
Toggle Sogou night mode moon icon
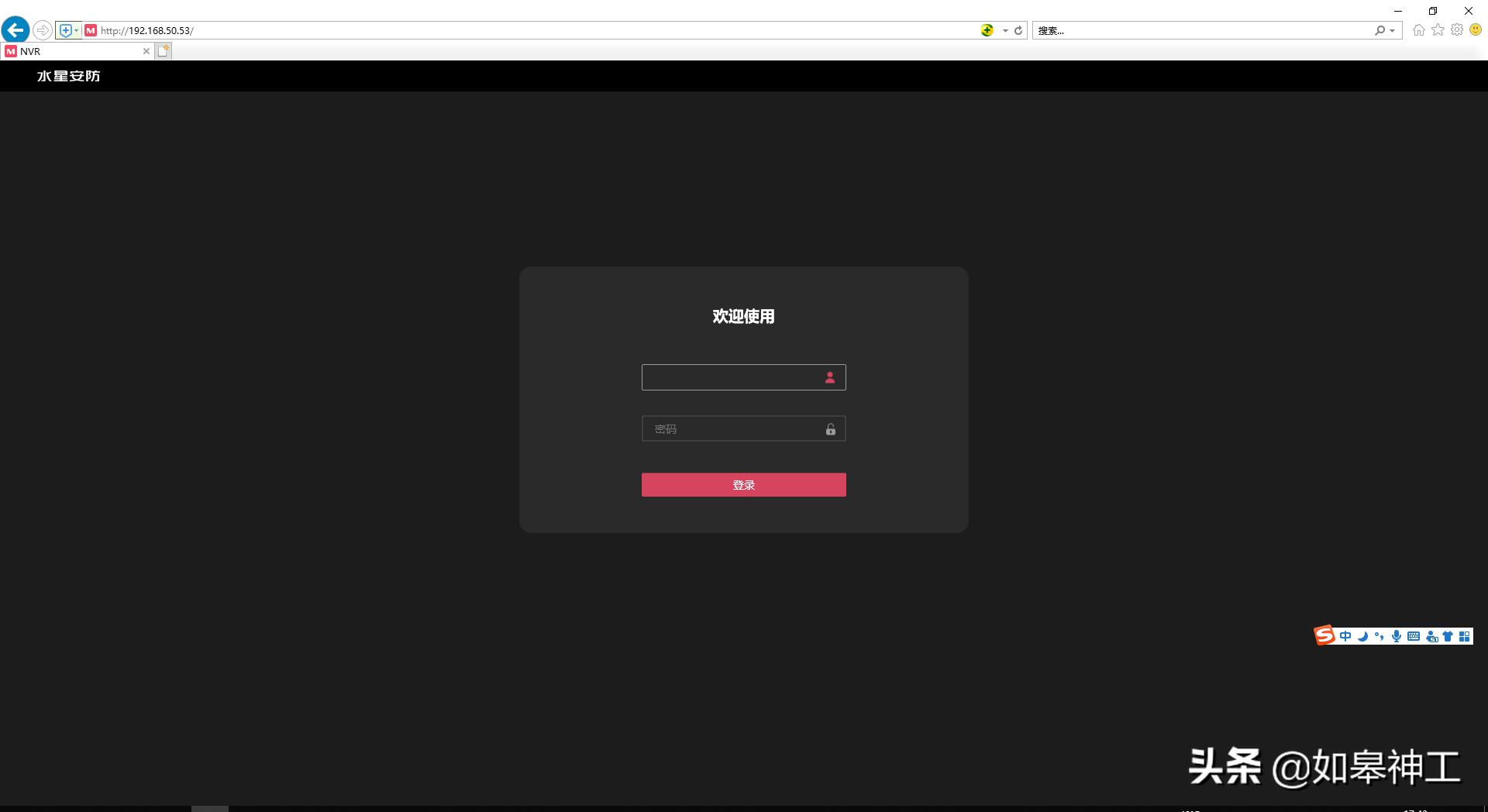coord(1362,635)
